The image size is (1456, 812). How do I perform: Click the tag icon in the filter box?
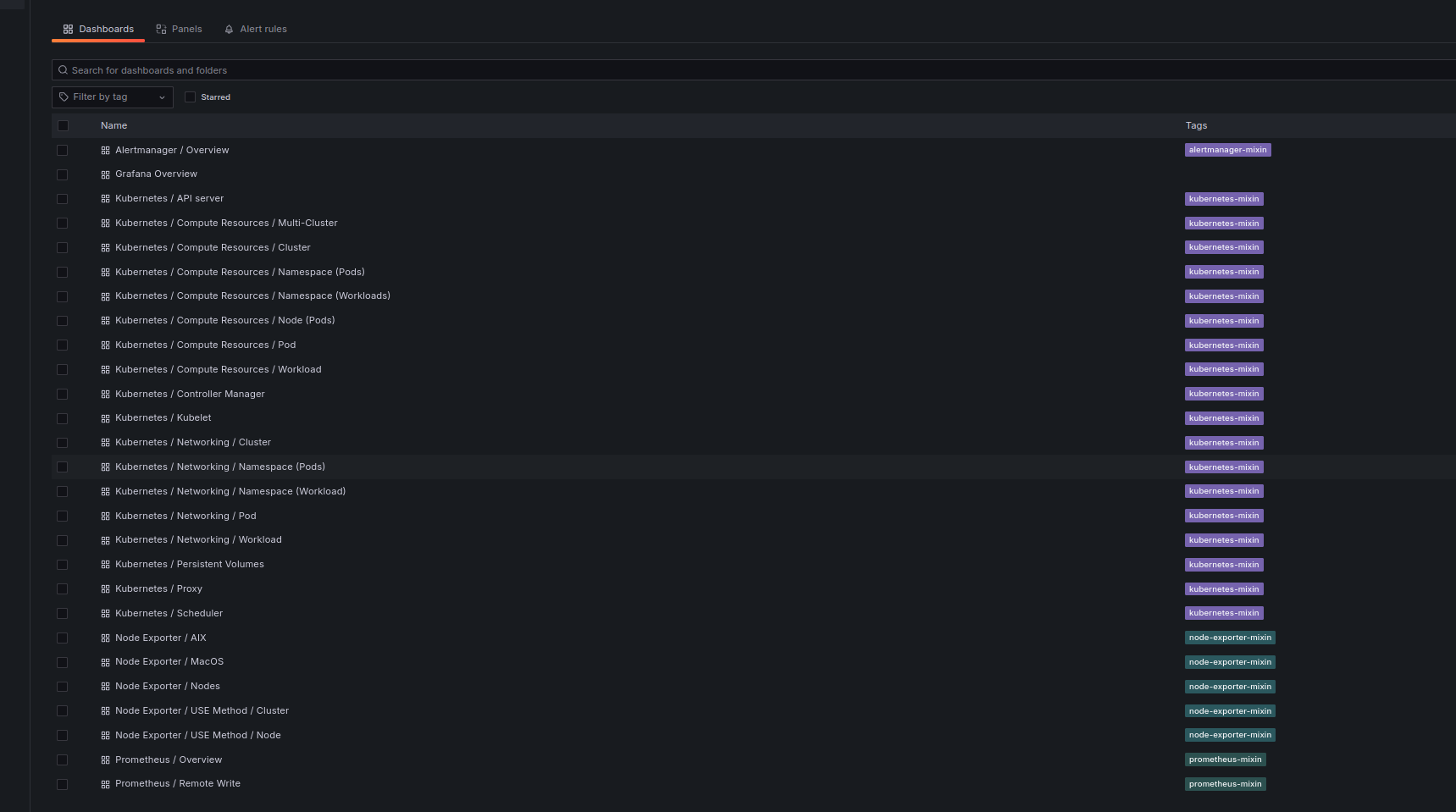click(x=64, y=97)
